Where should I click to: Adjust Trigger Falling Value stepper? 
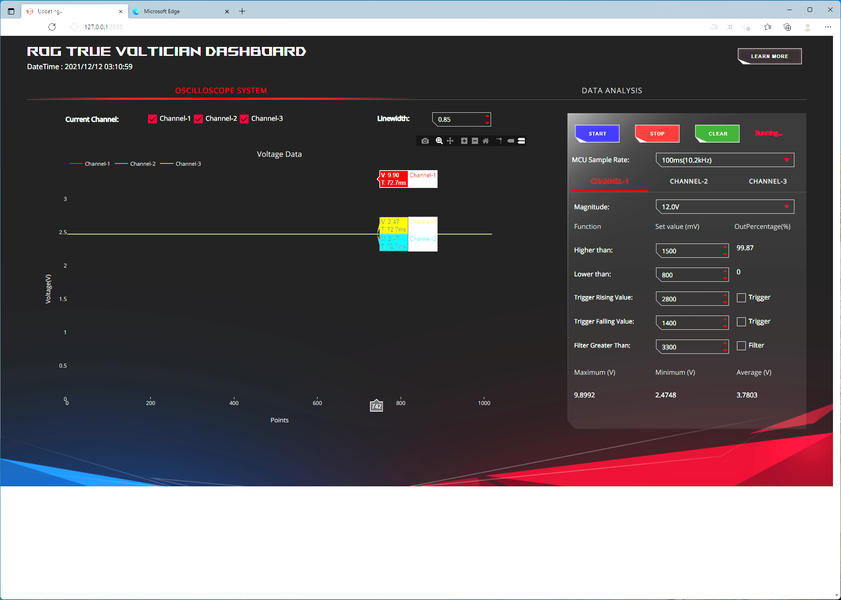[725, 323]
